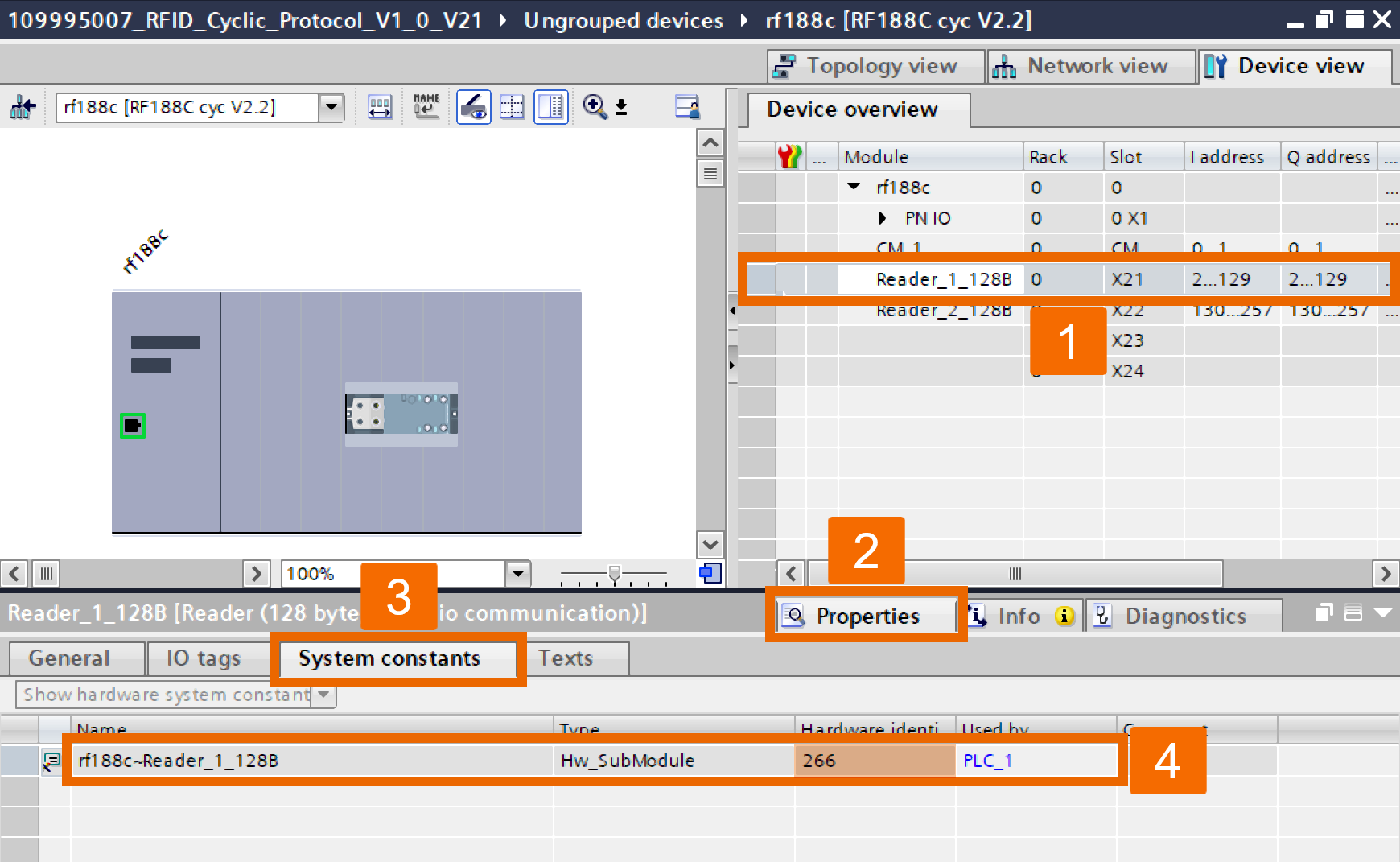Click the zoom slider handle
1400x862 pixels.
[x=614, y=573]
